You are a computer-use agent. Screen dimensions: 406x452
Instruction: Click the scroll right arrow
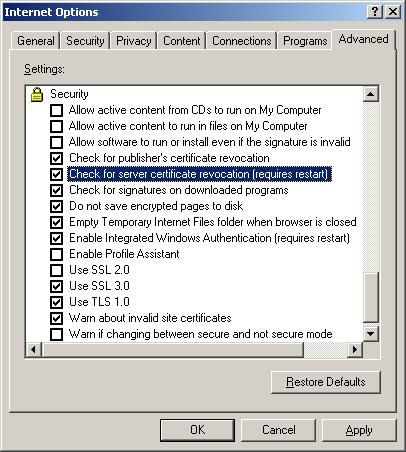355,350
